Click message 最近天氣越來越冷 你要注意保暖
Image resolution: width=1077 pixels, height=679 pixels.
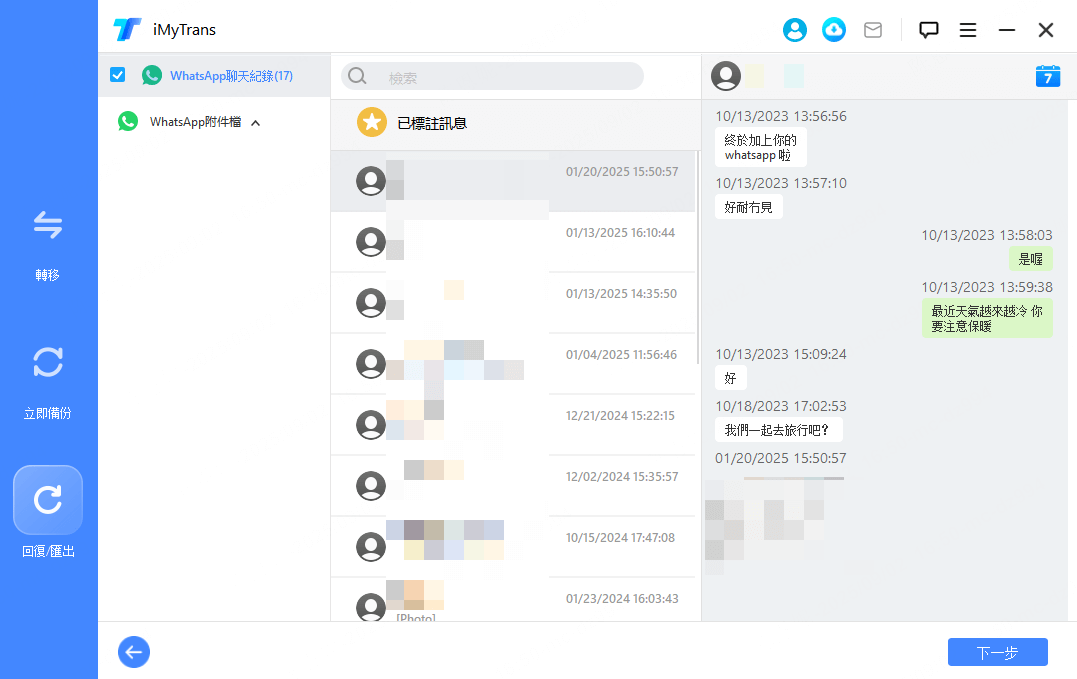click(x=986, y=319)
